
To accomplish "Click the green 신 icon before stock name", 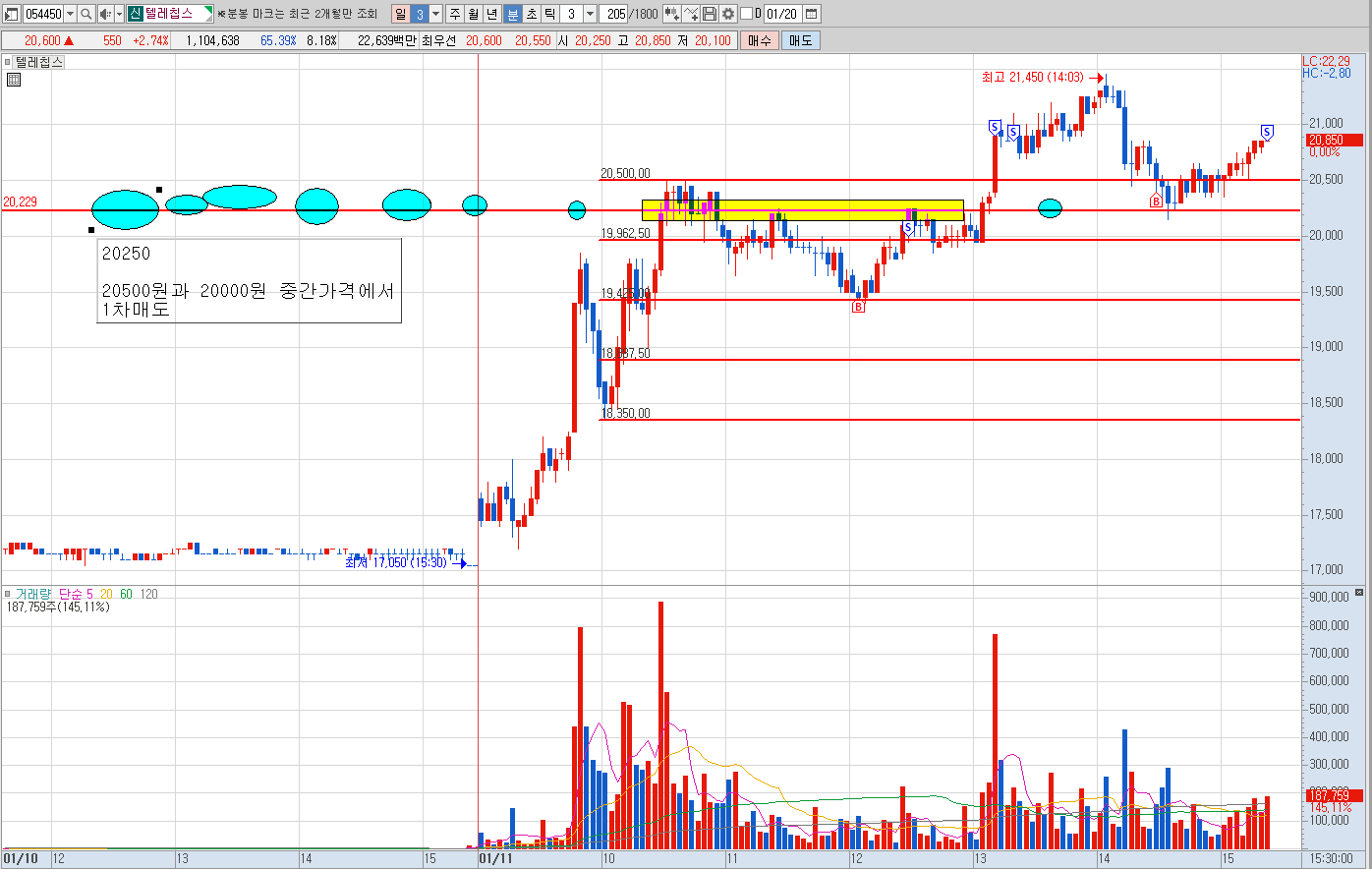I will pyautogui.click(x=136, y=14).
